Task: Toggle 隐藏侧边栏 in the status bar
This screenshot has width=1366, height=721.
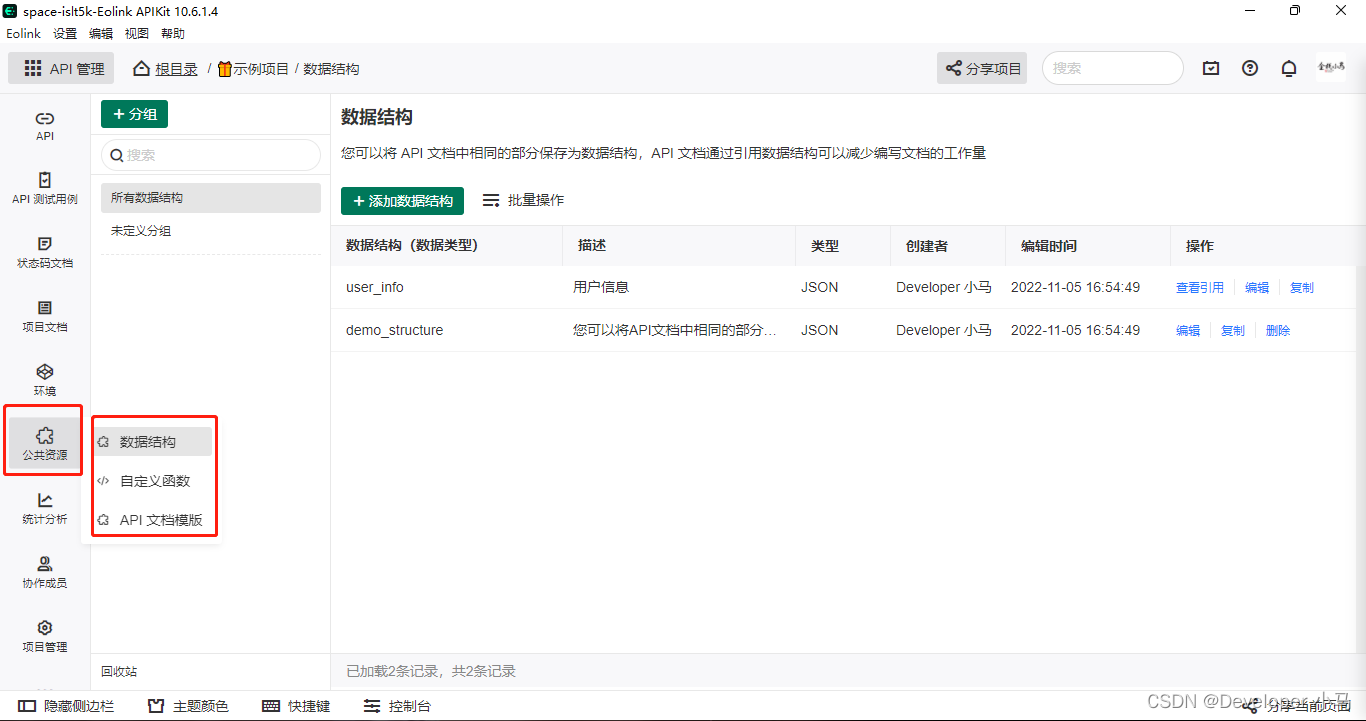Action: (66, 705)
